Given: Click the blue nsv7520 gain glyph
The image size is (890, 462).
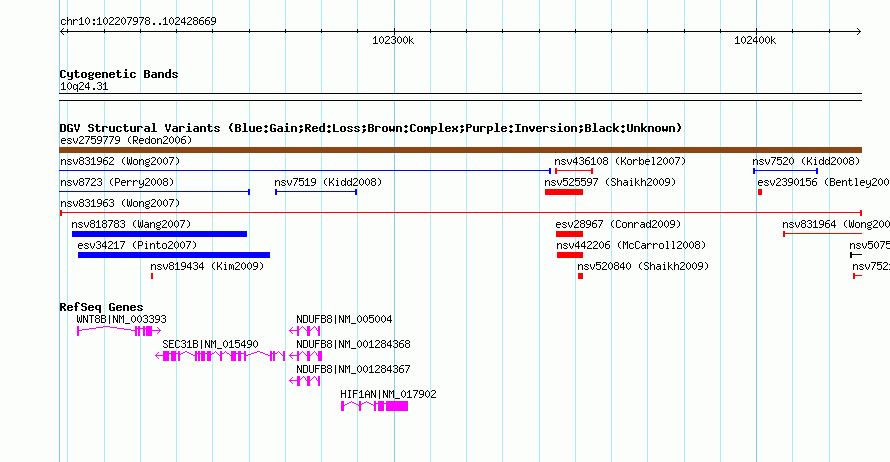Looking at the screenshot, I should point(786,171).
